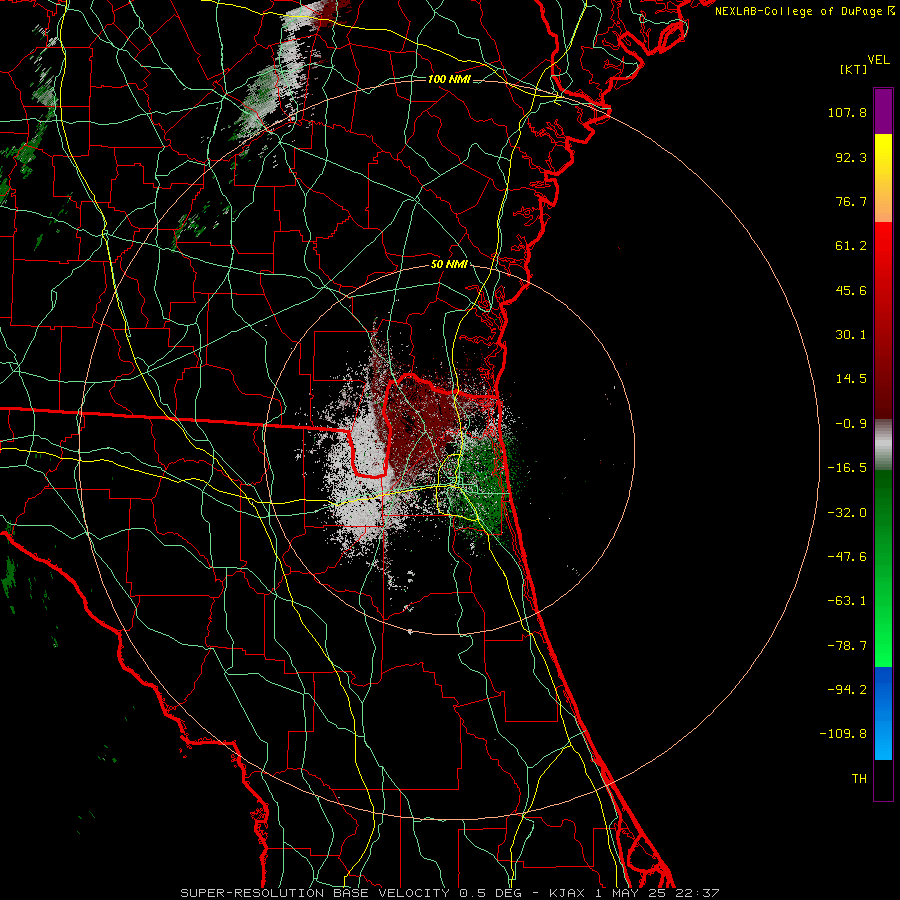The width and height of the screenshot is (900, 900).
Task: Click the 45.6 velocity scale value
Action: 851,290
